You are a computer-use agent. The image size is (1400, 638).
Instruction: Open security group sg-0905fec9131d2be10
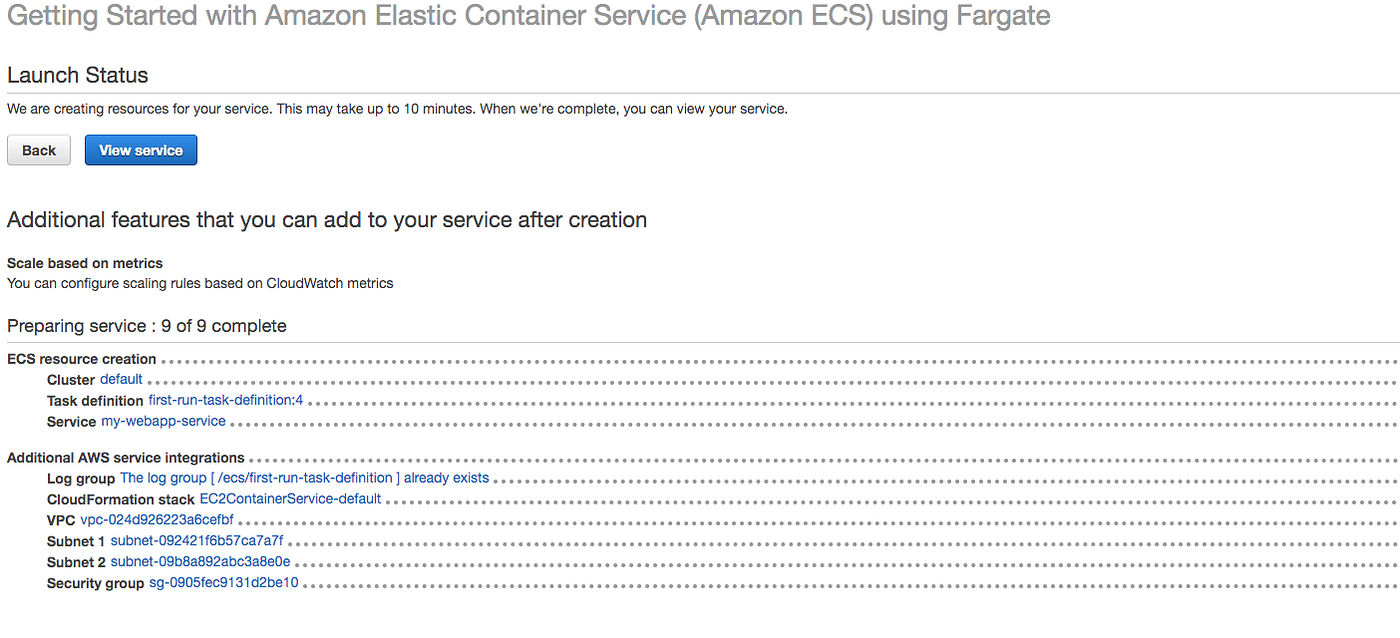(223, 583)
